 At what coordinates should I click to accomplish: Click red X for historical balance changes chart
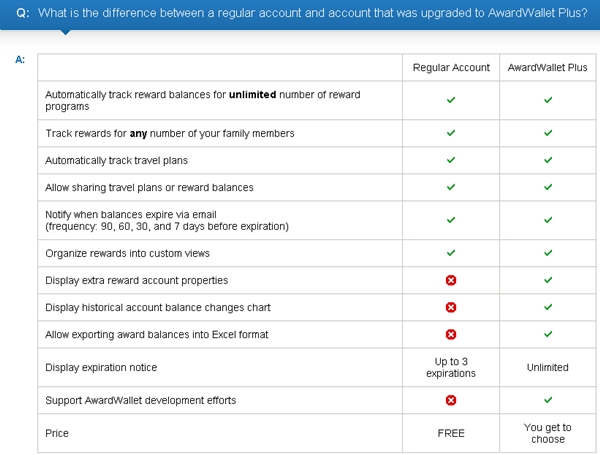[x=451, y=307]
